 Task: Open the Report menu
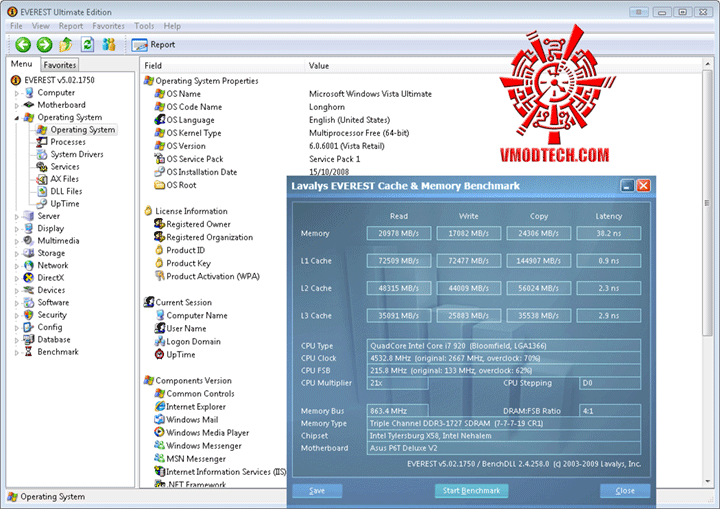point(71,26)
